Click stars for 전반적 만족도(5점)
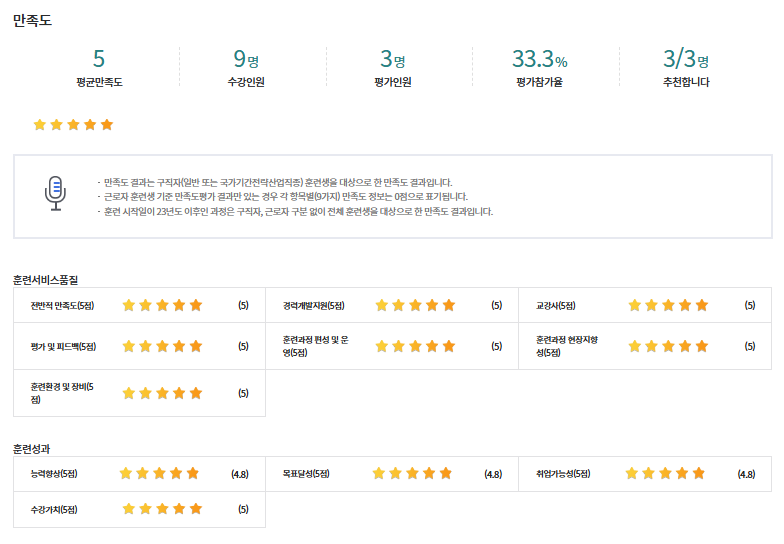784x544 pixels. 162,305
